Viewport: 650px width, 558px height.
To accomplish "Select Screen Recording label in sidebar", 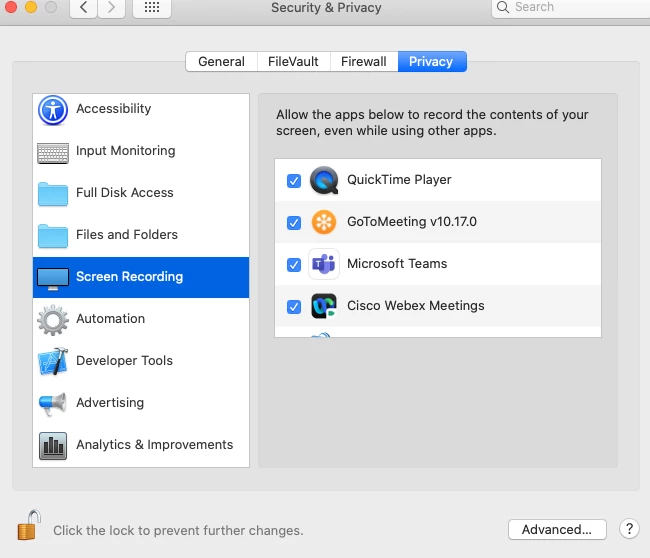I will tap(129, 277).
